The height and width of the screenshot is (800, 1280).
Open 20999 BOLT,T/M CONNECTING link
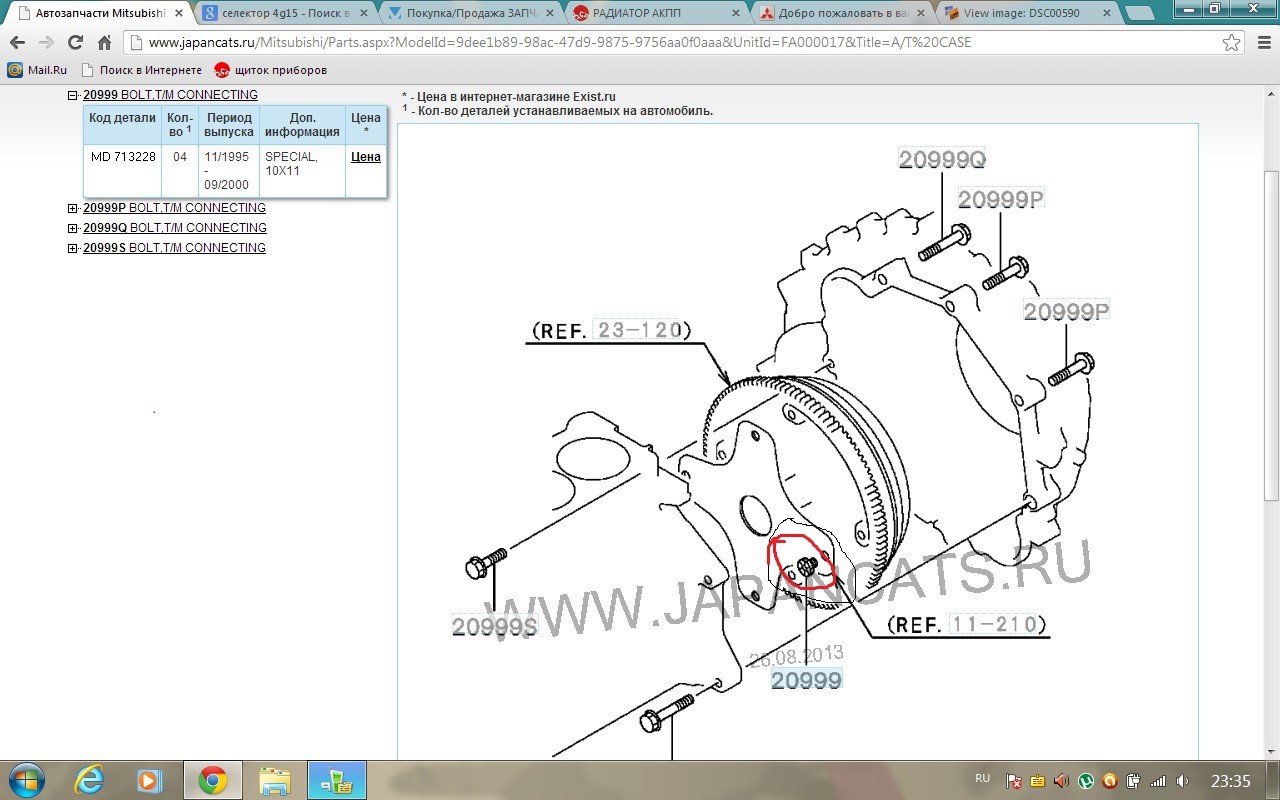click(170, 95)
